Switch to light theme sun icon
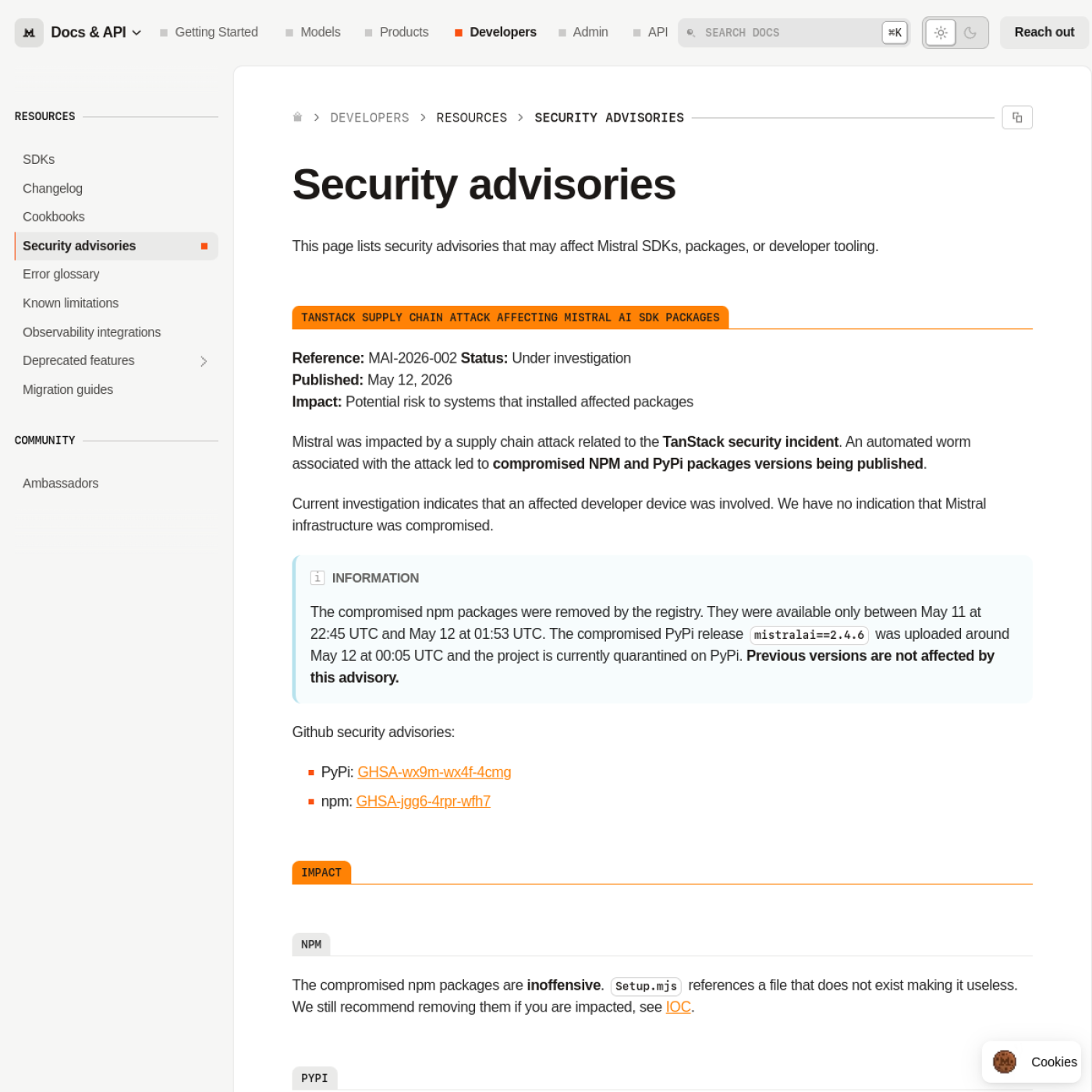 [x=941, y=33]
